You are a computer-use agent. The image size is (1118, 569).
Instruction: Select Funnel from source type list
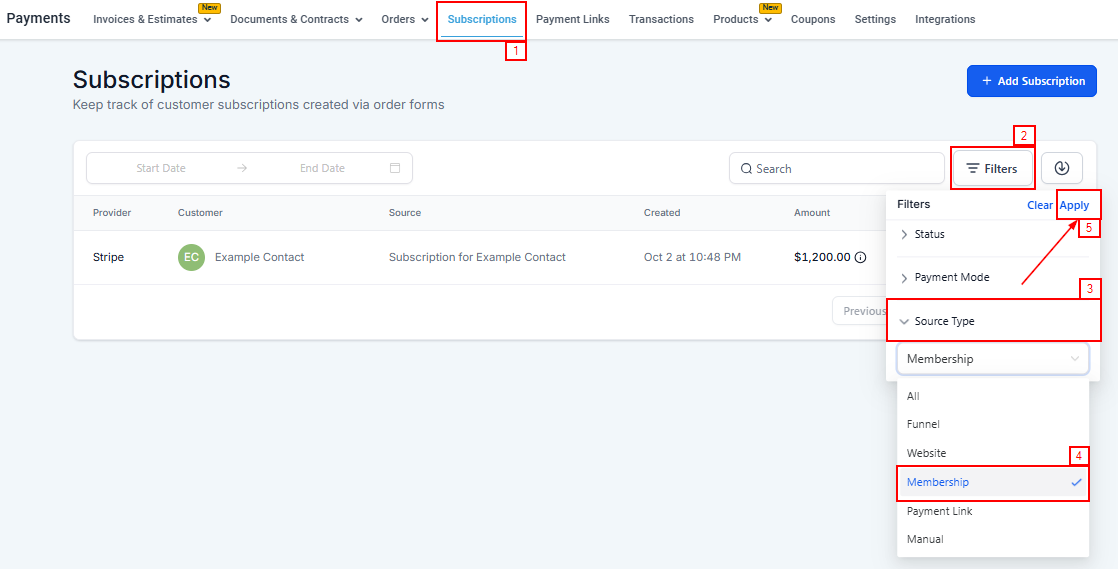pyautogui.click(x=923, y=424)
